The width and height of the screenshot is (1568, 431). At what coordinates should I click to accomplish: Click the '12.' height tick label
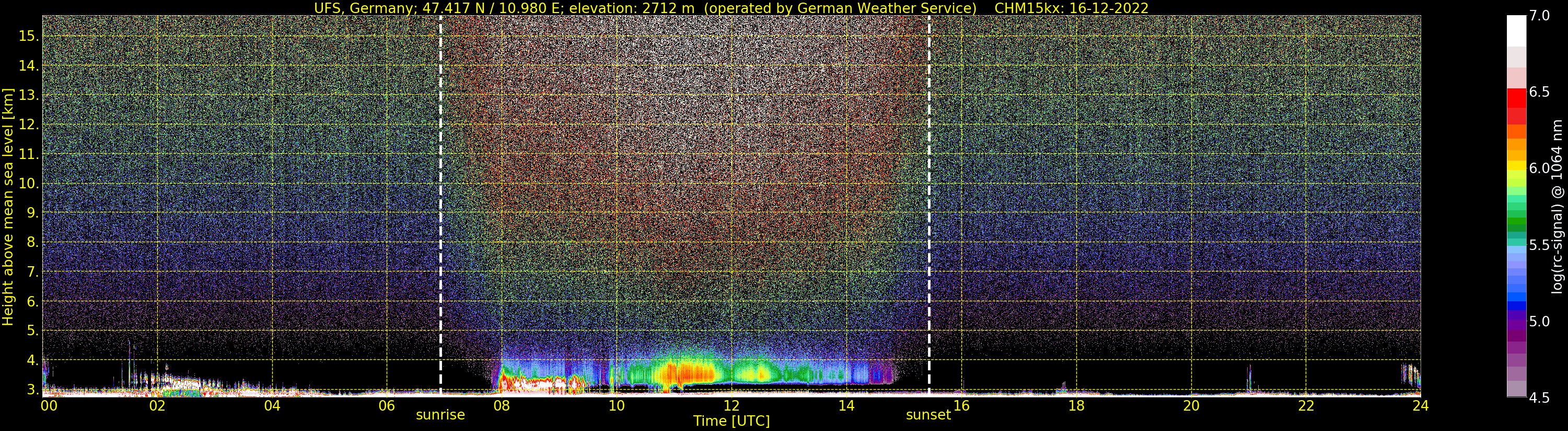(29, 124)
